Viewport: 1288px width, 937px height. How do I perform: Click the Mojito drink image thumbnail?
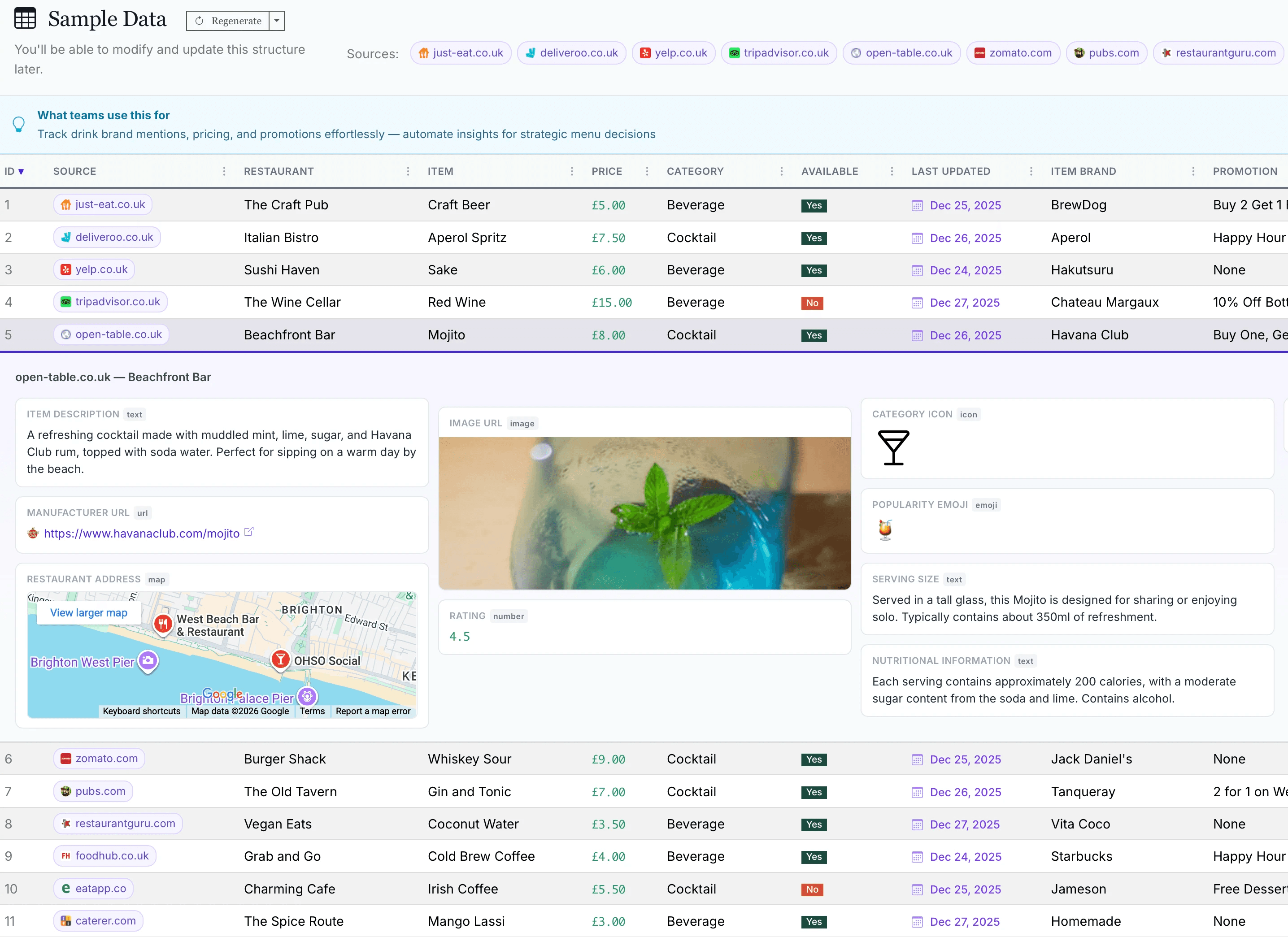coord(644,512)
